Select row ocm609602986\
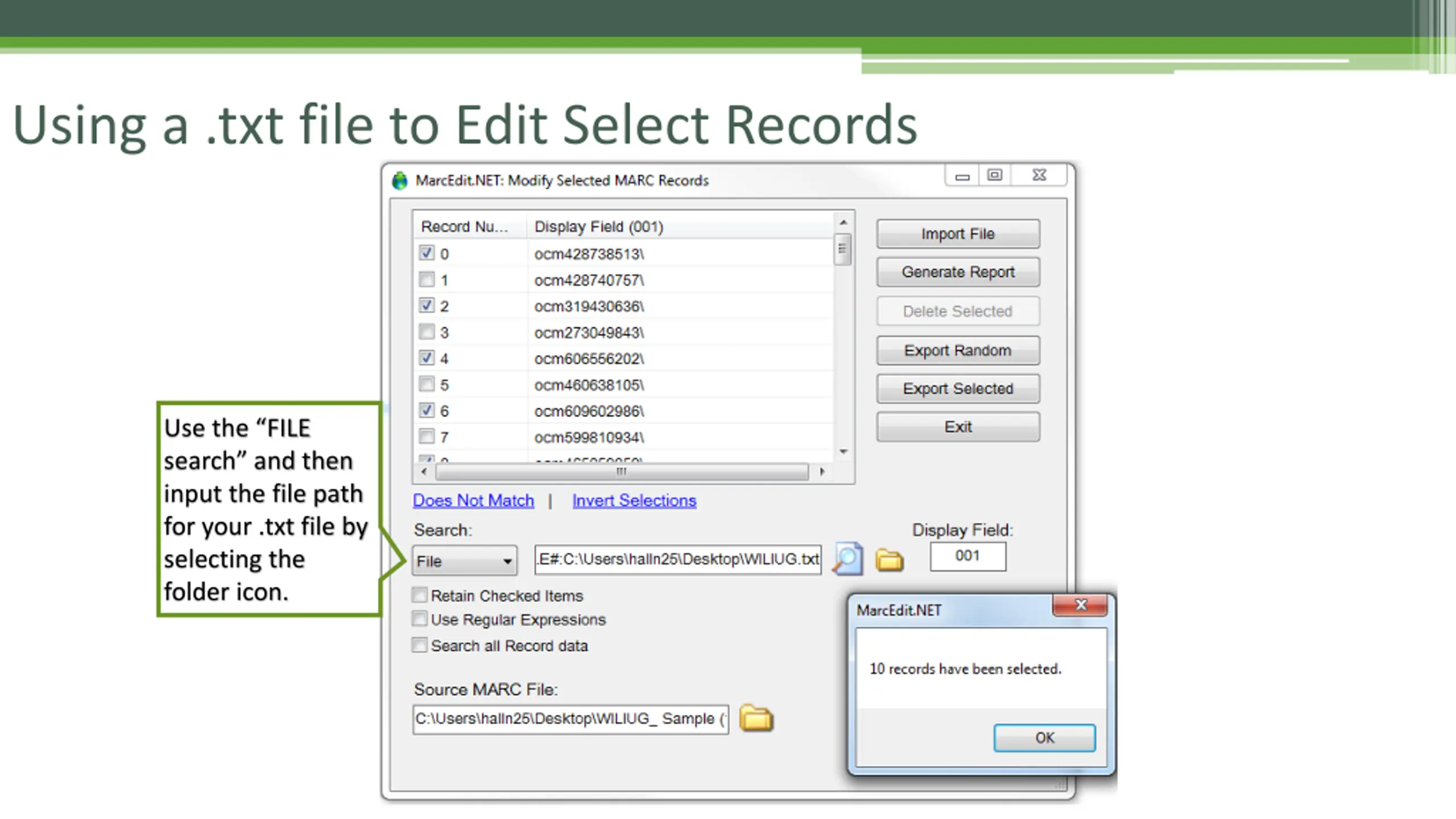Screen dimensions: 1456x819 (x=624, y=411)
